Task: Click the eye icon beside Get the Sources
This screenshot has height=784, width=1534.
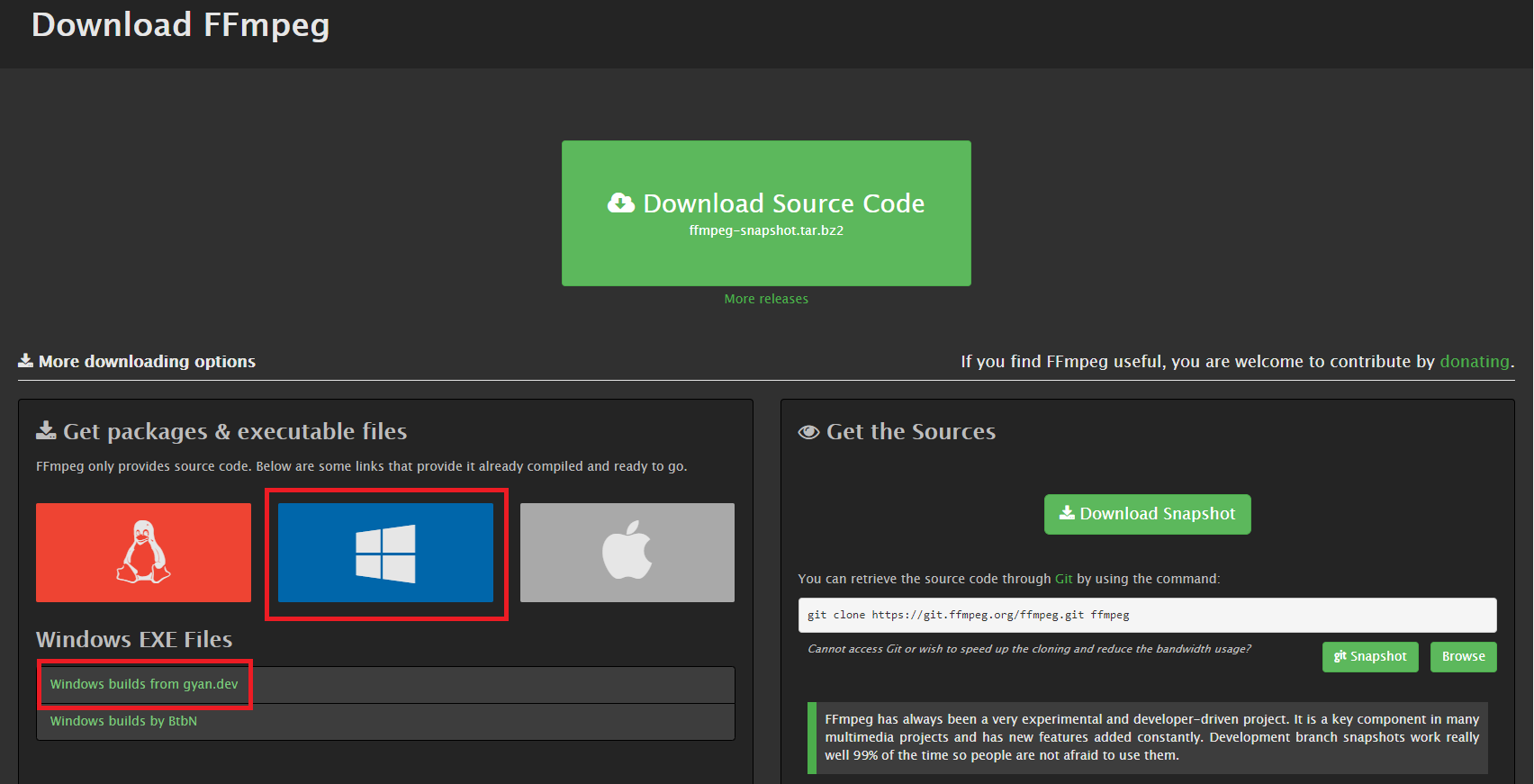Action: (x=808, y=432)
